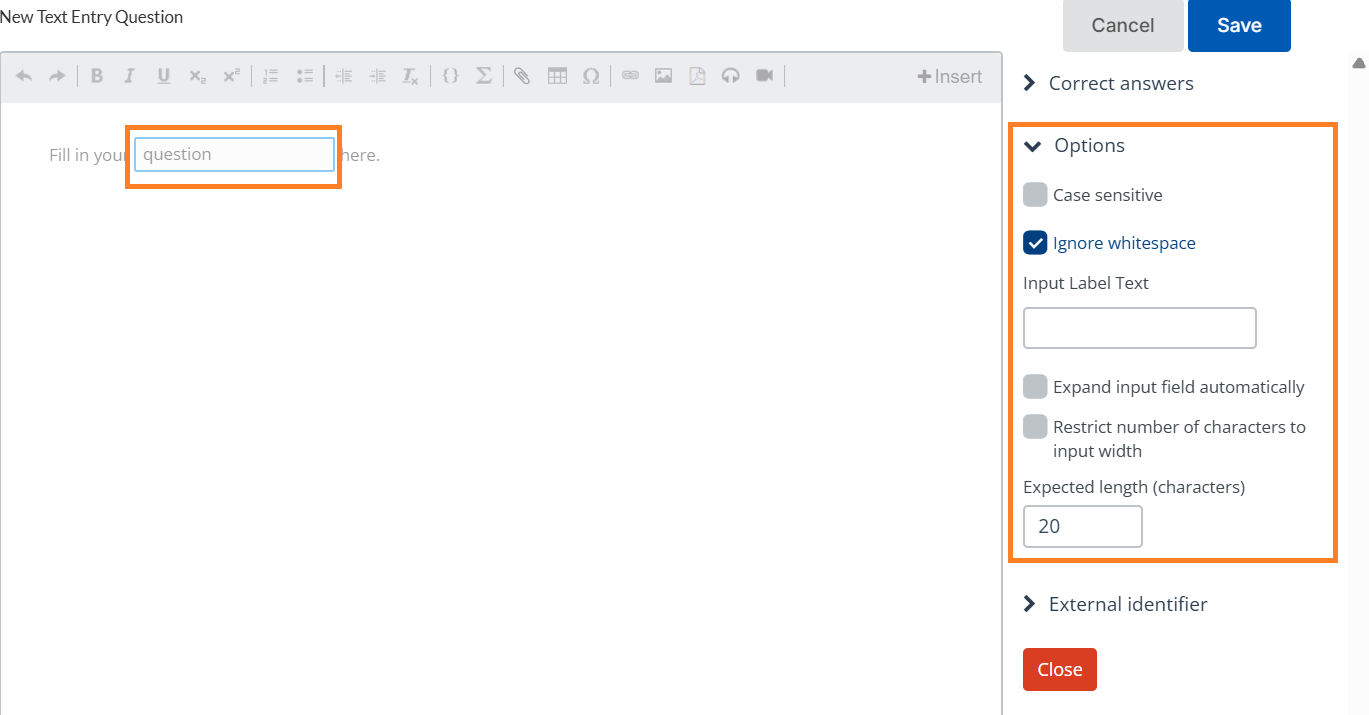Enable Restrict number of characters checkbox
Screen dimensions: 1369x715
tap(1035, 427)
